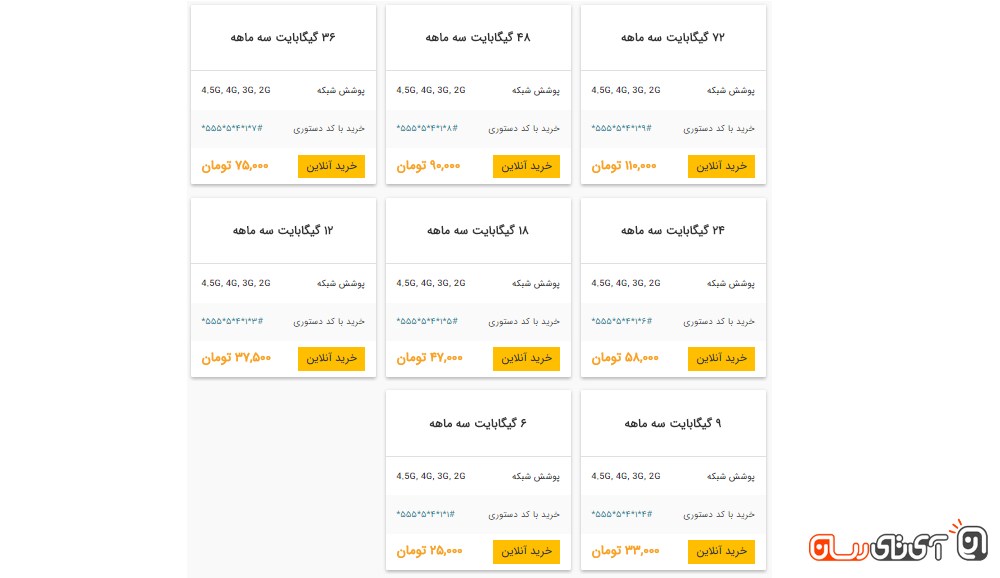The height and width of the screenshot is (578, 1000).
Task: Buy the 9 GB three-month package online
Action: tap(721, 551)
